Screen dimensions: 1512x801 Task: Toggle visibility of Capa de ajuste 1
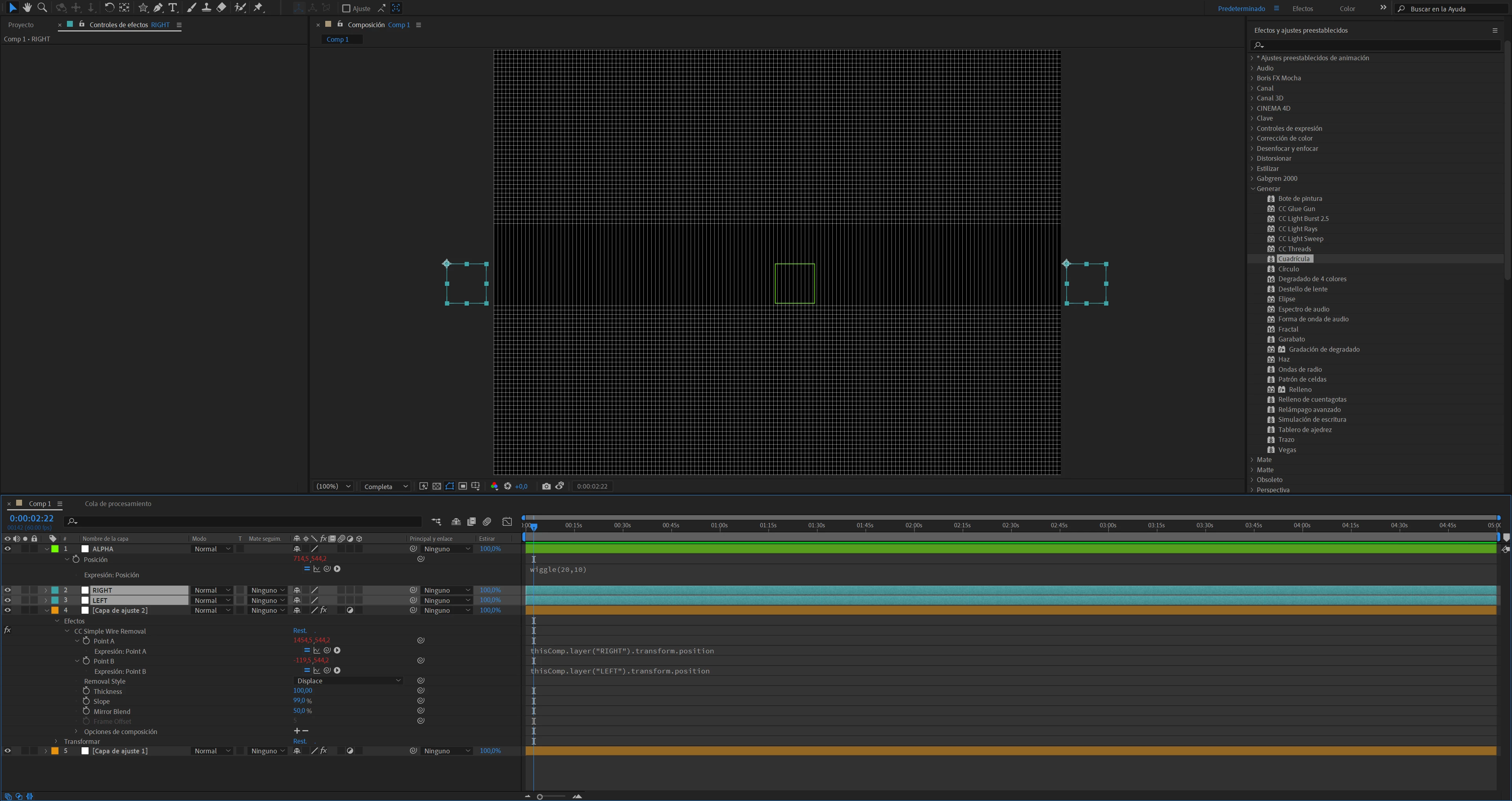(7, 751)
